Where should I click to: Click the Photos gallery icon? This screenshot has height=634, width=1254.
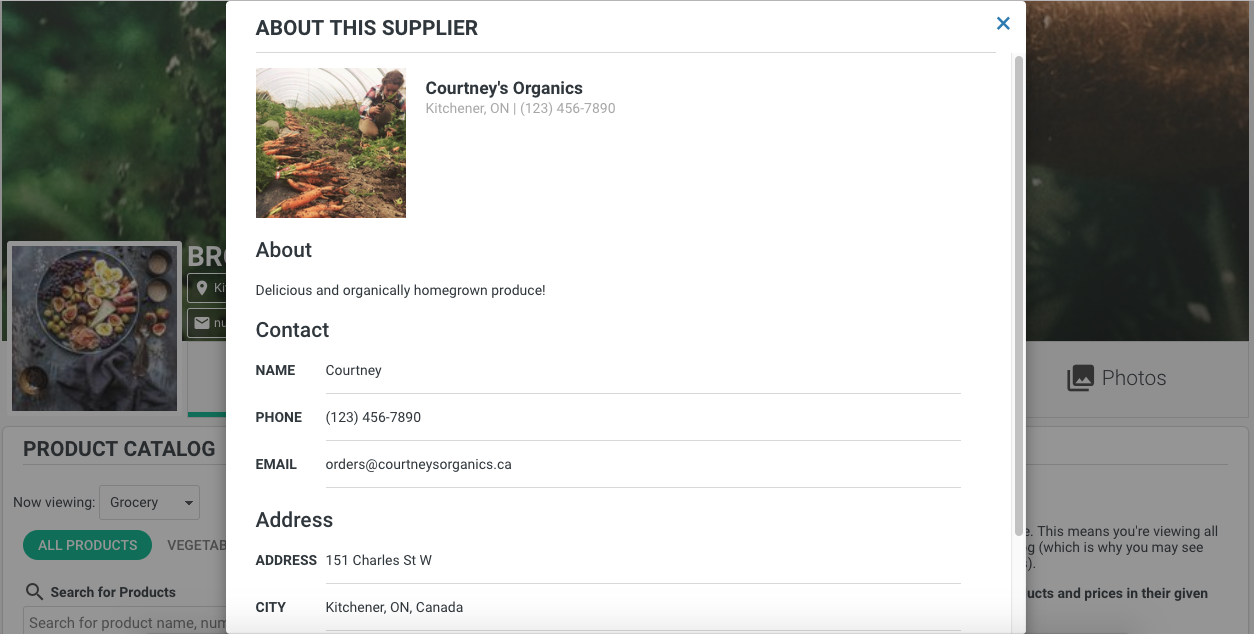1080,378
